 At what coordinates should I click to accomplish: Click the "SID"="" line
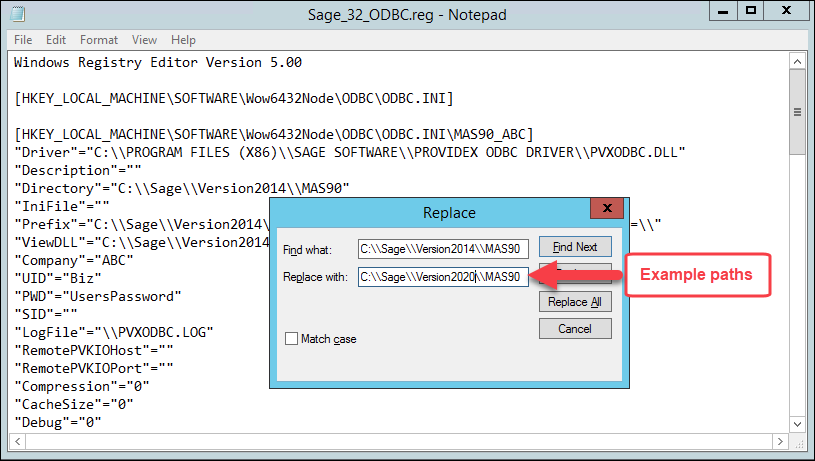(46, 314)
